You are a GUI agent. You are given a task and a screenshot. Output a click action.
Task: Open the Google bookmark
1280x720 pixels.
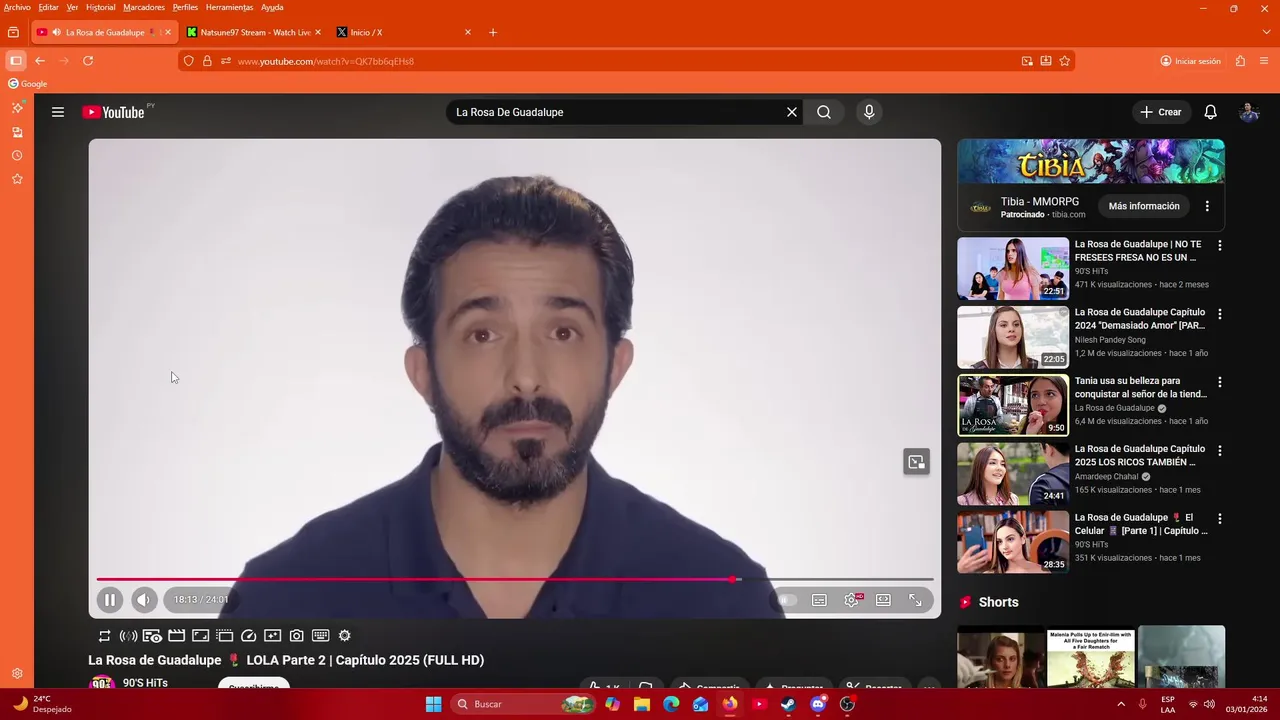28,84
